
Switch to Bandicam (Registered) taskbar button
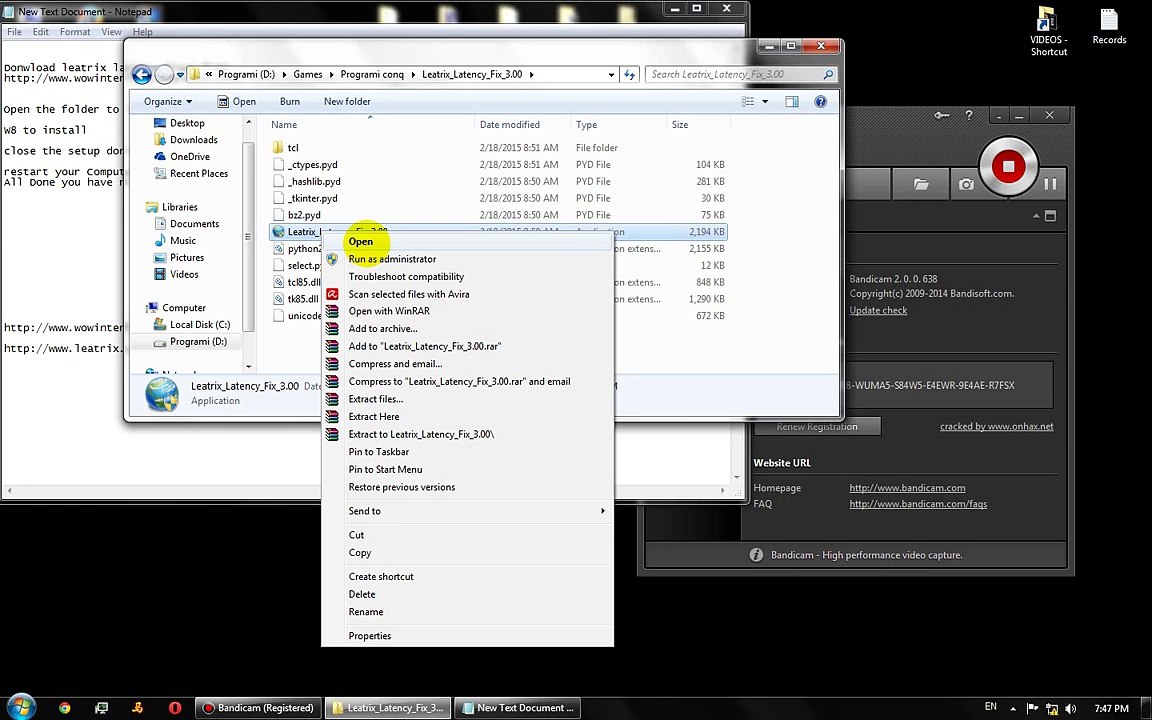tap(259, 708)
